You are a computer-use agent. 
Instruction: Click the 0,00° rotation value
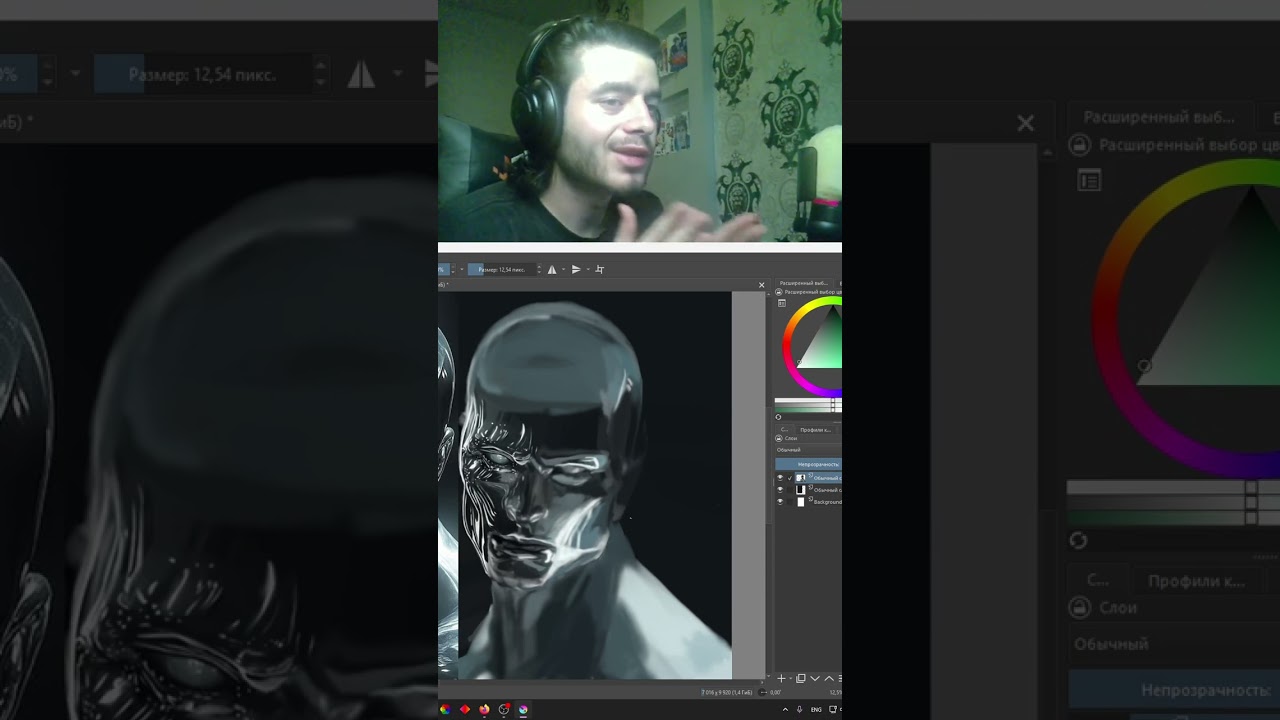tap(776, 692)
